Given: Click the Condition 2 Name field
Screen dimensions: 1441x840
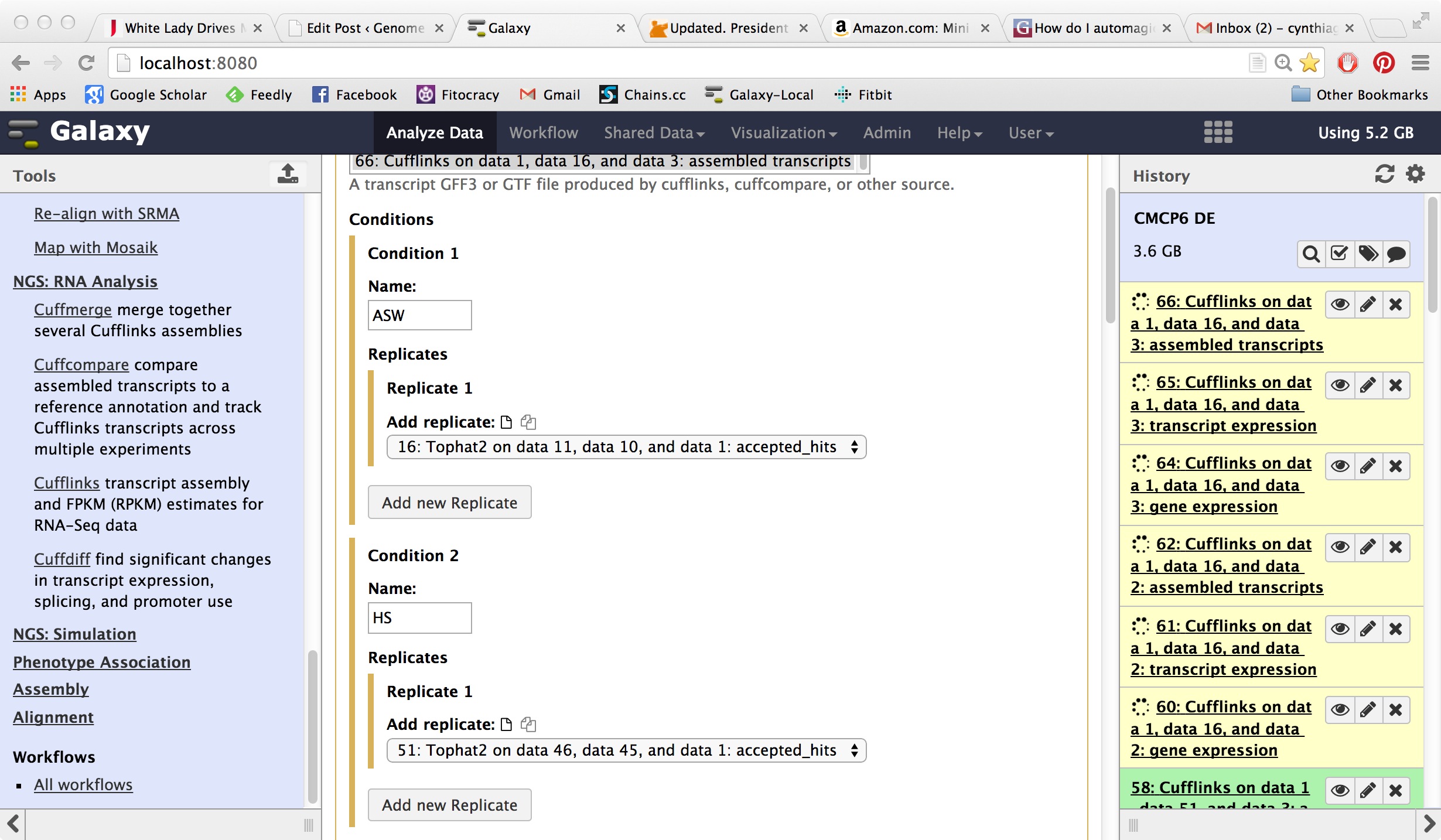Looking at the screenshot, I should click(419, 618).
